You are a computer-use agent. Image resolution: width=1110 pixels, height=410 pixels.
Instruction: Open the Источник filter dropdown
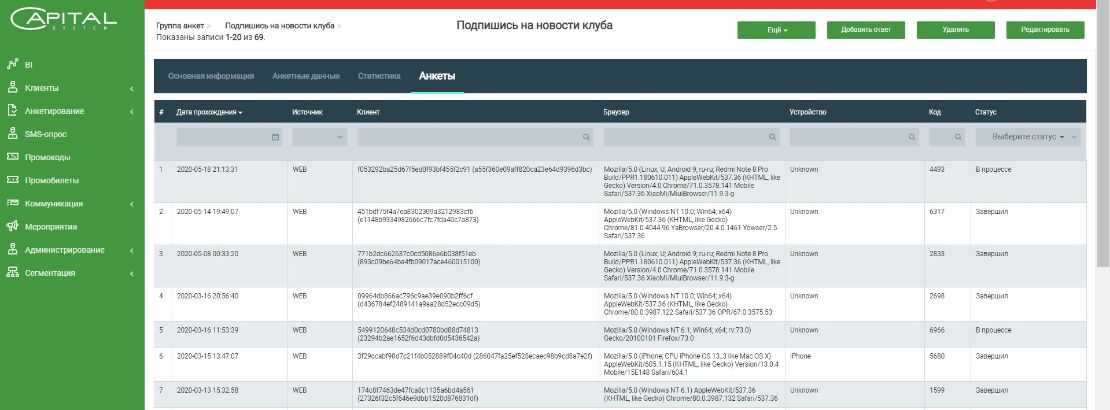coord(319,137)
